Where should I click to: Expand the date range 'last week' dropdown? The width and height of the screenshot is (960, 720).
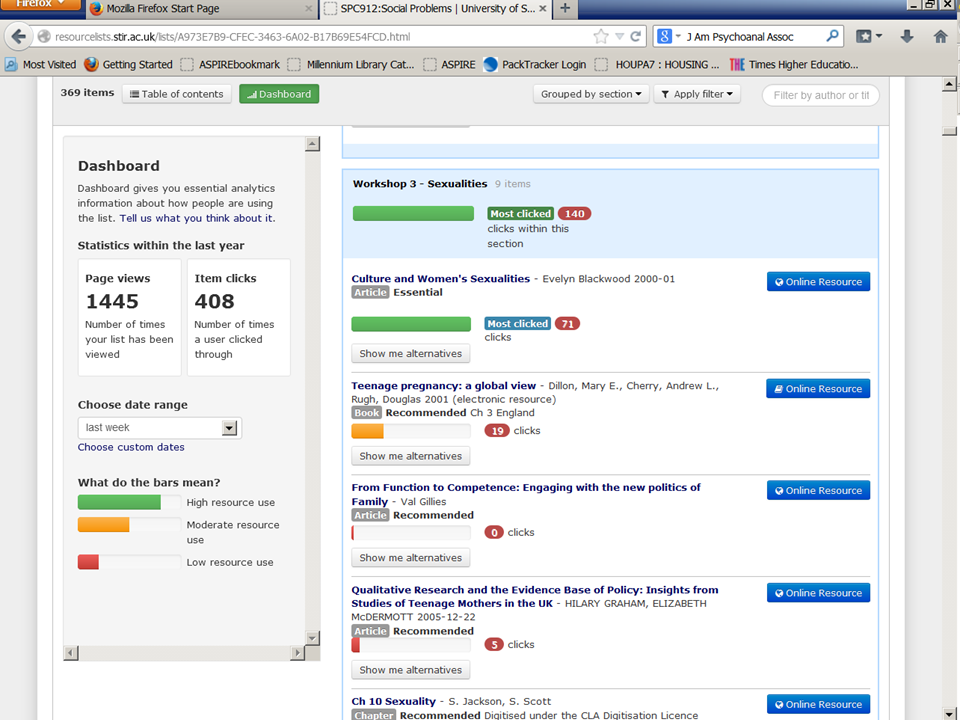tap(229, 428)
